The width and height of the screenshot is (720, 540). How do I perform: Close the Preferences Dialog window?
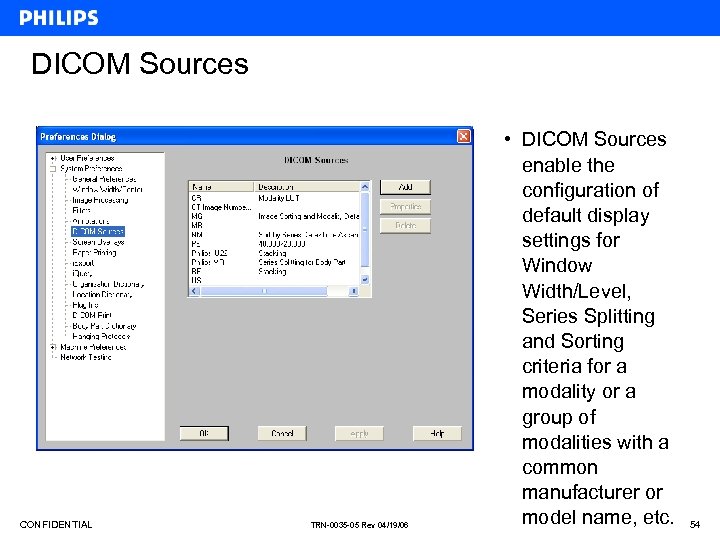(463, 136)
